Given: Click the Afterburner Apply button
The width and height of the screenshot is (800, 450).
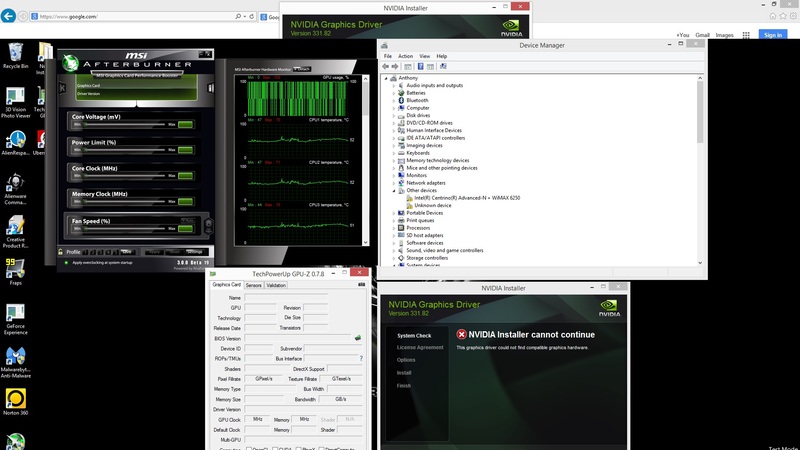Looking at the screenshot, I should coord(154,252).
